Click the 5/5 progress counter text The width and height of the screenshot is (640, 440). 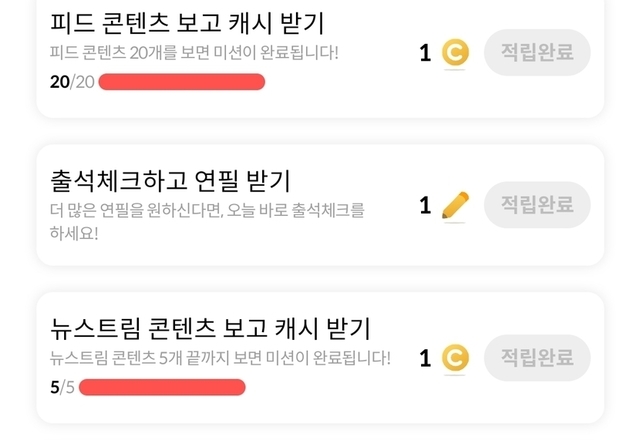coord(62,387)
